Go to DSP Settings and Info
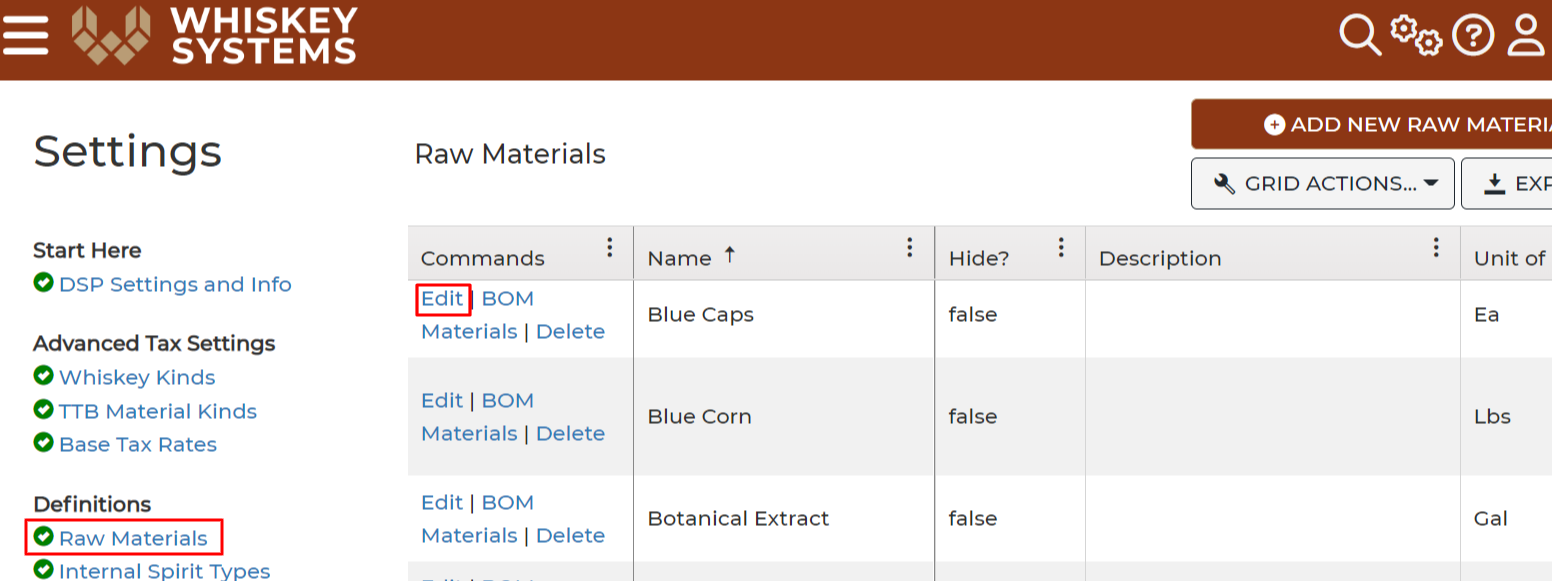Screen dimensions: 1552x581 pos(175,284)
